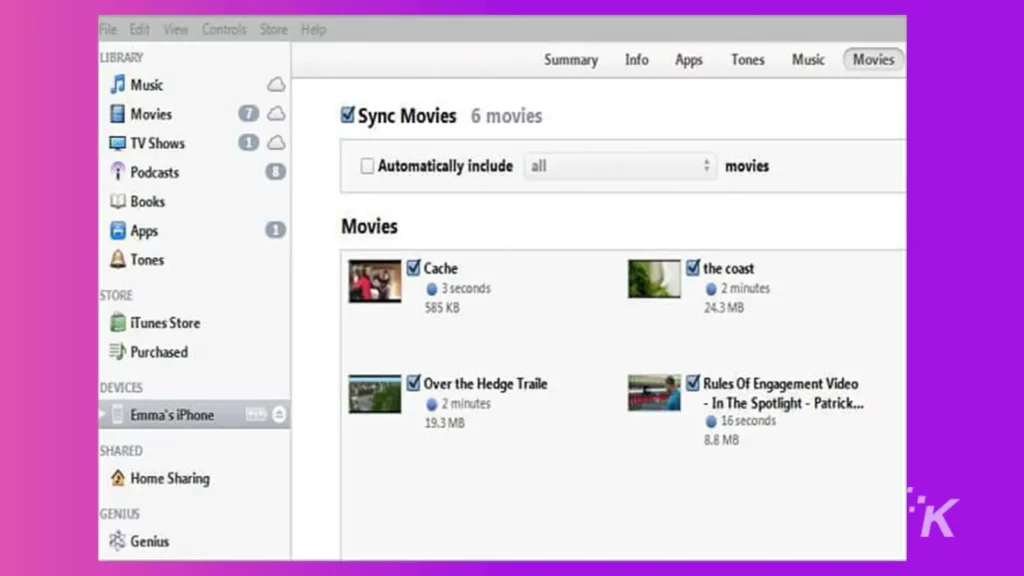Click the Apps count badge in sidebar
The height and width of the screenshot is (576, 1024).
[276, 230]
